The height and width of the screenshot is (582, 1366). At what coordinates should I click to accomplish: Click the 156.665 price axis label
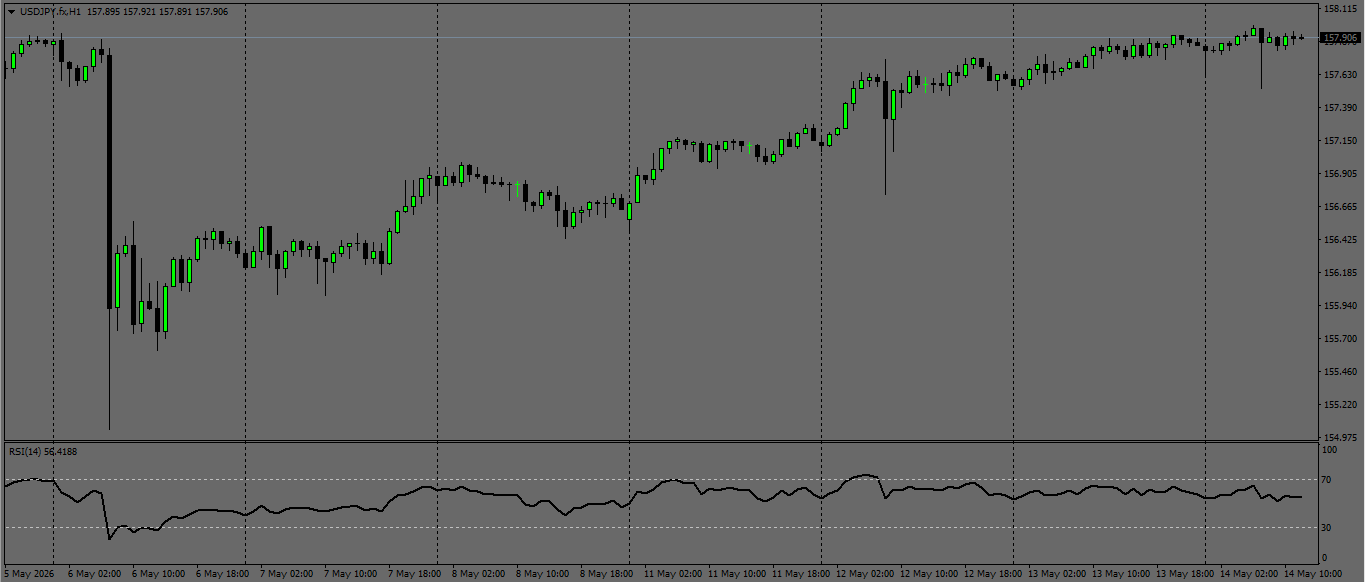tap(1340, 207)
